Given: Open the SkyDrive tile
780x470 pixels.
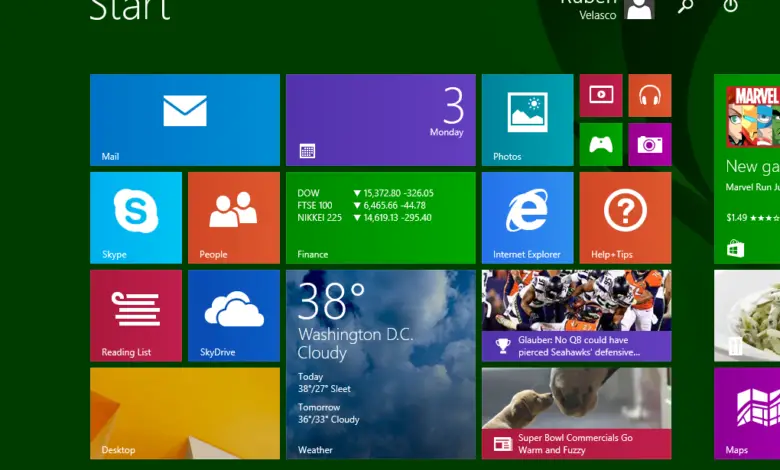Looking at the screenshot, I should click(234, 316).
